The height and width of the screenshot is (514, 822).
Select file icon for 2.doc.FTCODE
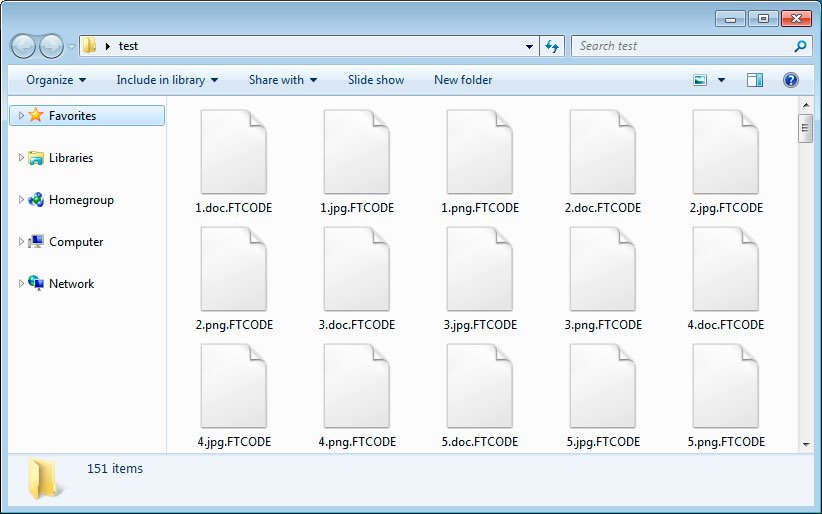pos(603,152)
